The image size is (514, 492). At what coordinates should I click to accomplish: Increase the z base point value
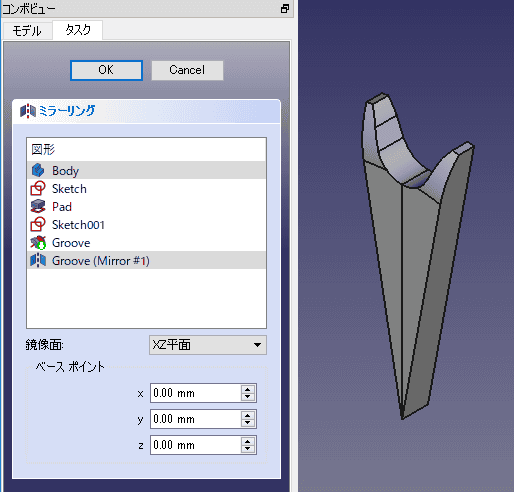click(x=247, y=441)
